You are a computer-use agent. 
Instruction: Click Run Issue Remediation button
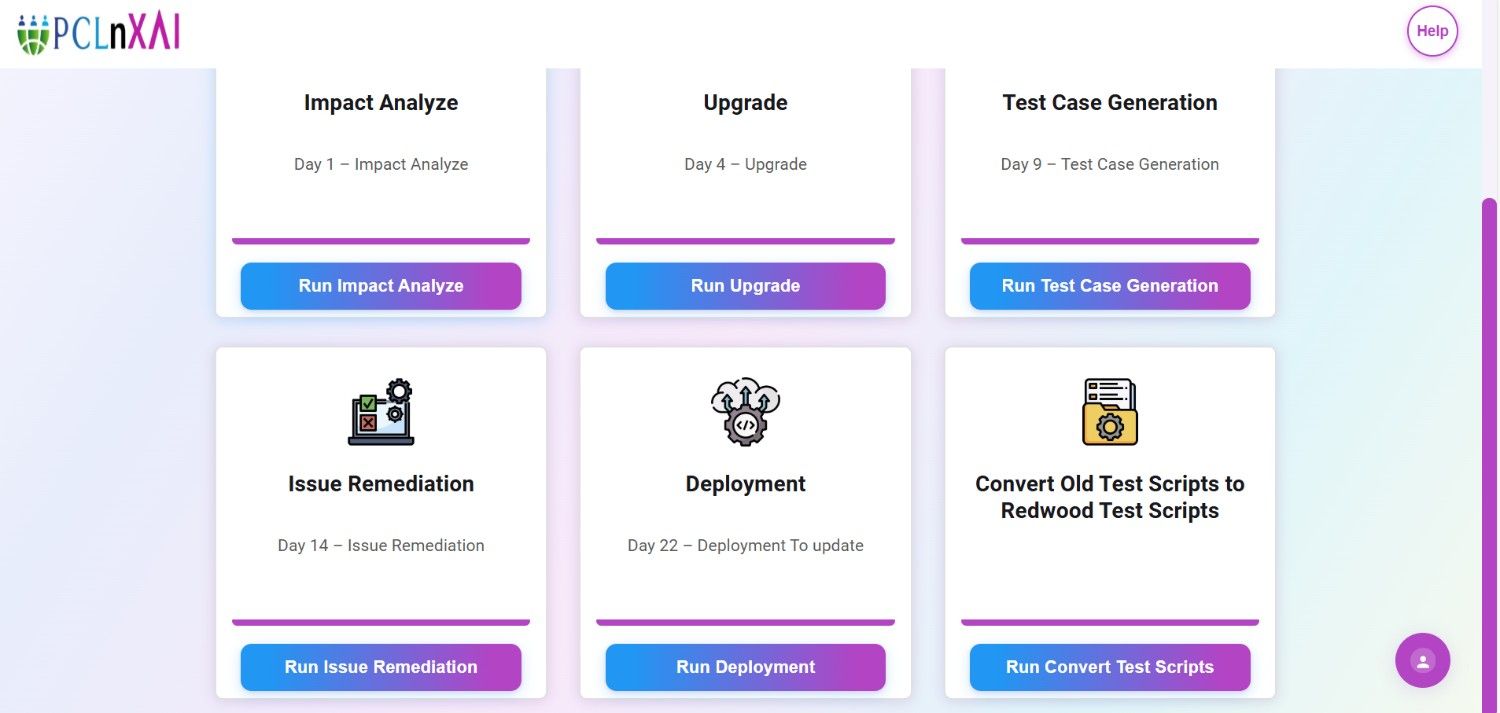[381, 667]
